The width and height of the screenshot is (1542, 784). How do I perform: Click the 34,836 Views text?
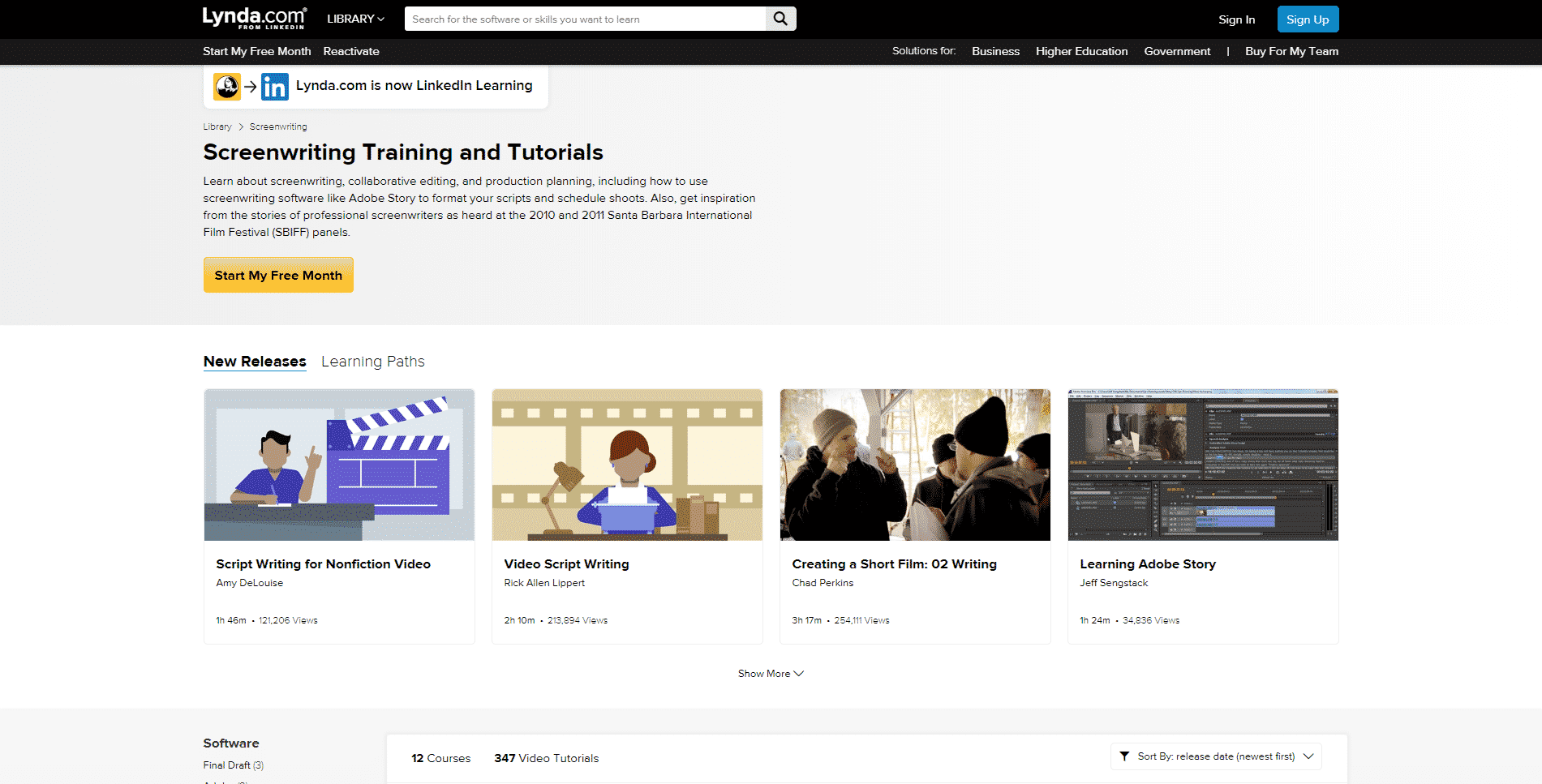click(1151, 620)
